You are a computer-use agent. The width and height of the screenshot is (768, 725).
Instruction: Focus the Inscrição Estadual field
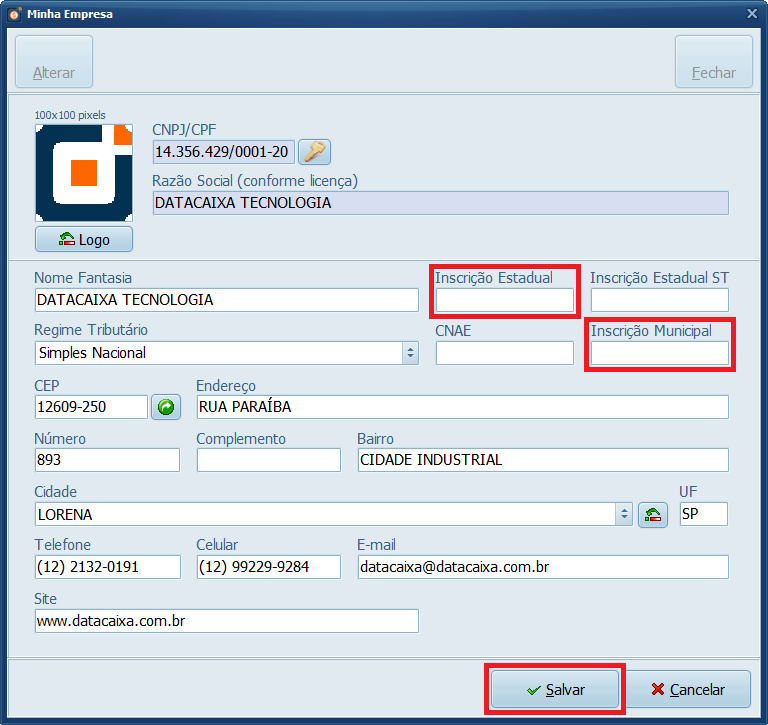[505, 300]
